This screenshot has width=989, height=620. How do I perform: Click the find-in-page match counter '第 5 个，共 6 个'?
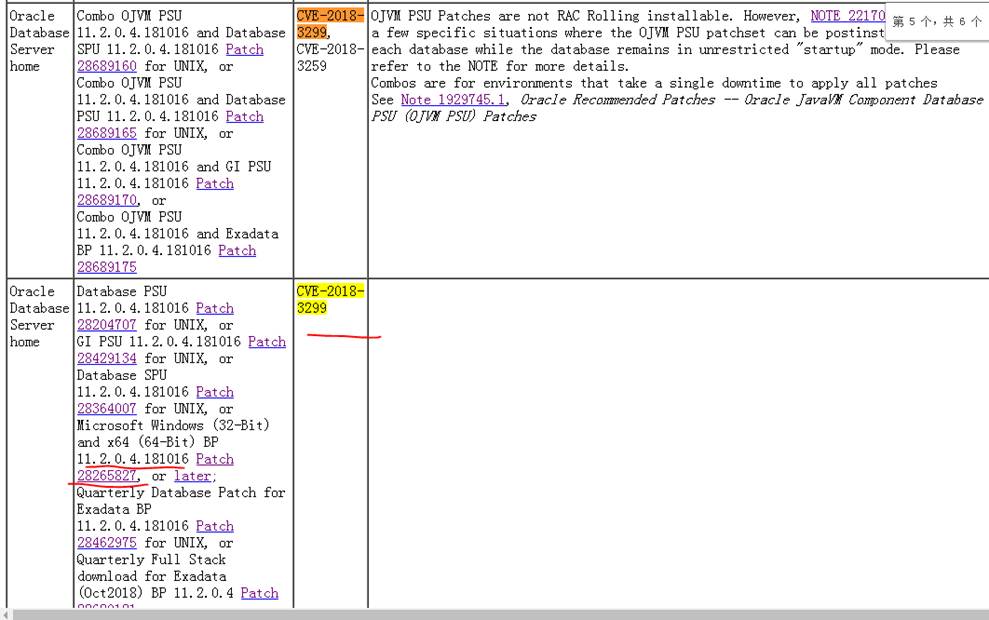pyautogui.click(x=937, y=21)
